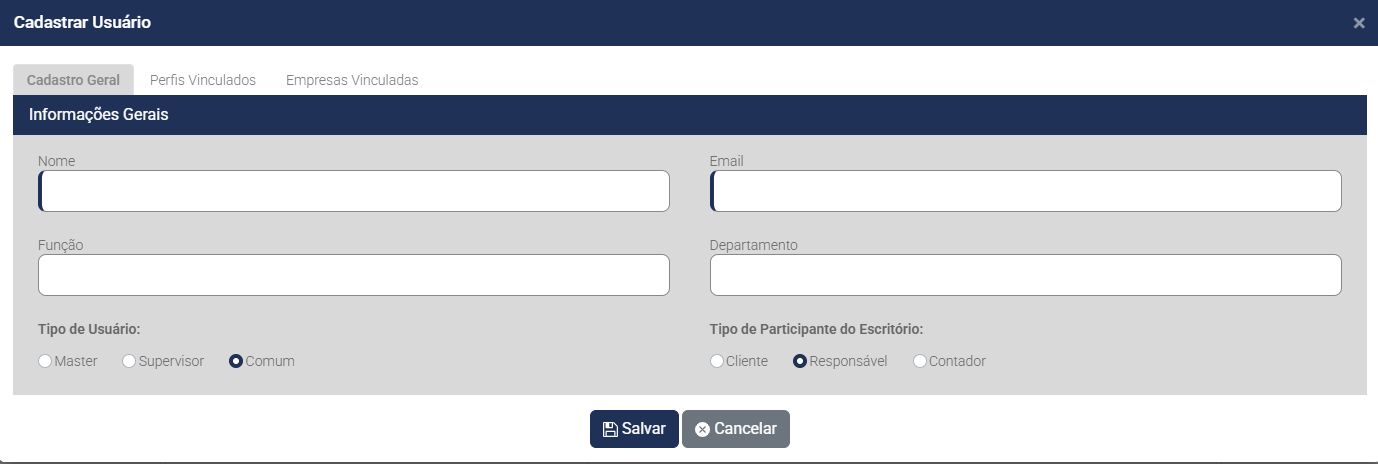Click into the Email input box
The image size is (1378, 464).
(1026, 191)
